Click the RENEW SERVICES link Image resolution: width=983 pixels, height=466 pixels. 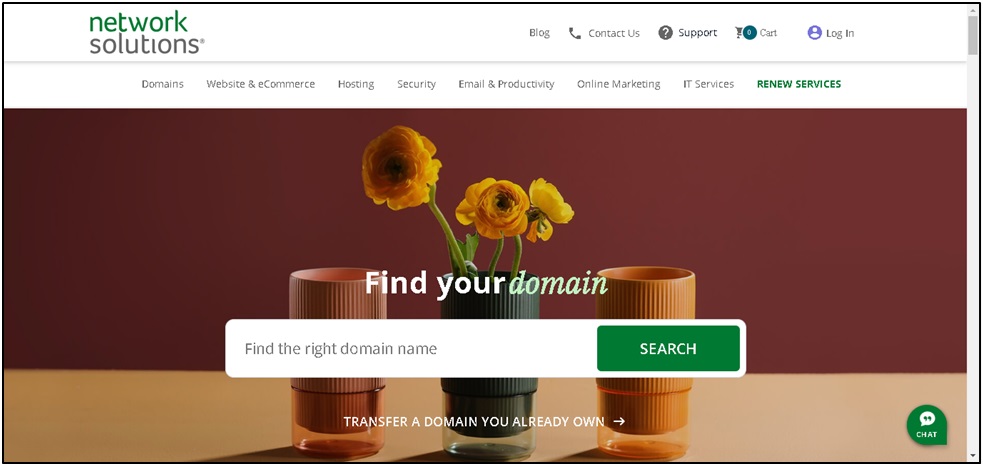(x=799, y=84)
